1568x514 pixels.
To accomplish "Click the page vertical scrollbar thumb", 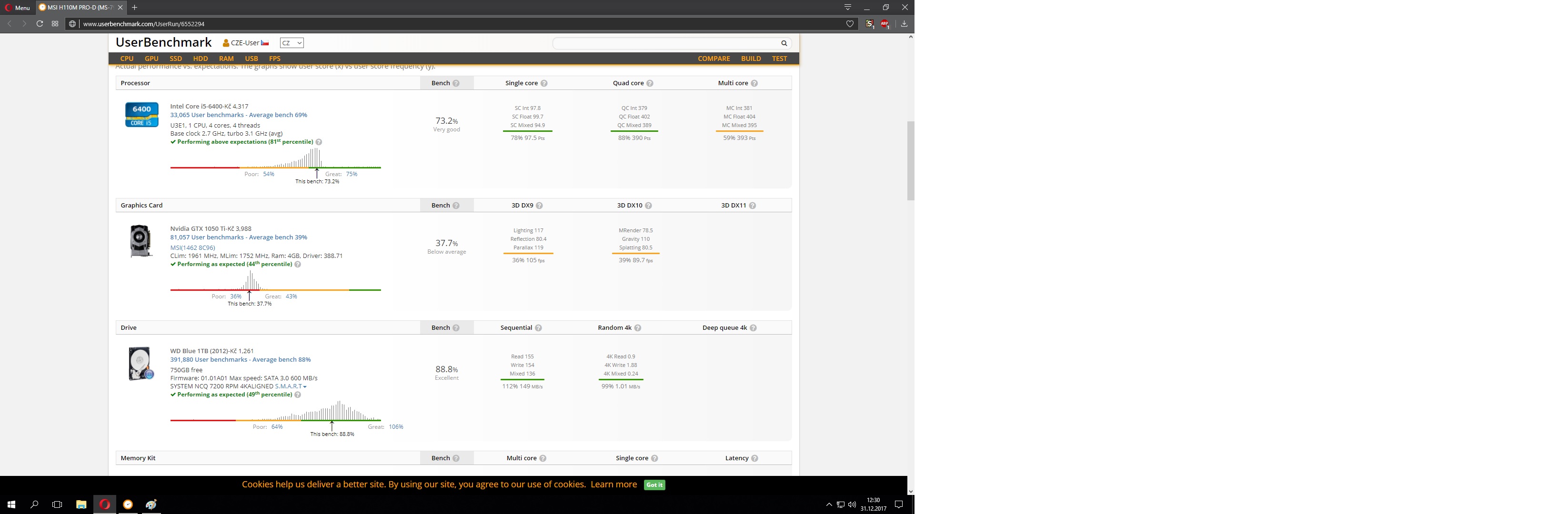I will tap(911, 160).
